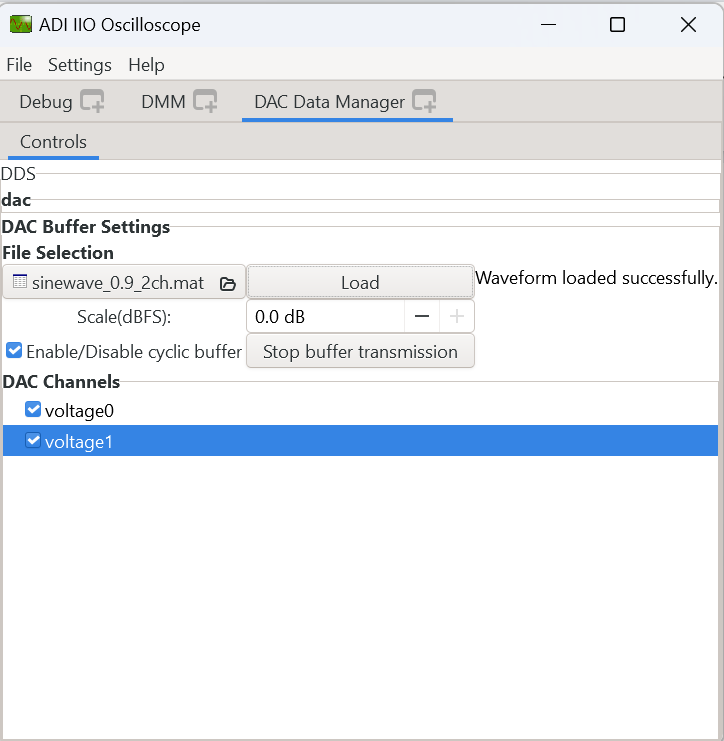Open the File menu
Image resolution: width=724 pixels, height=741 pixels.
point(19,65)
